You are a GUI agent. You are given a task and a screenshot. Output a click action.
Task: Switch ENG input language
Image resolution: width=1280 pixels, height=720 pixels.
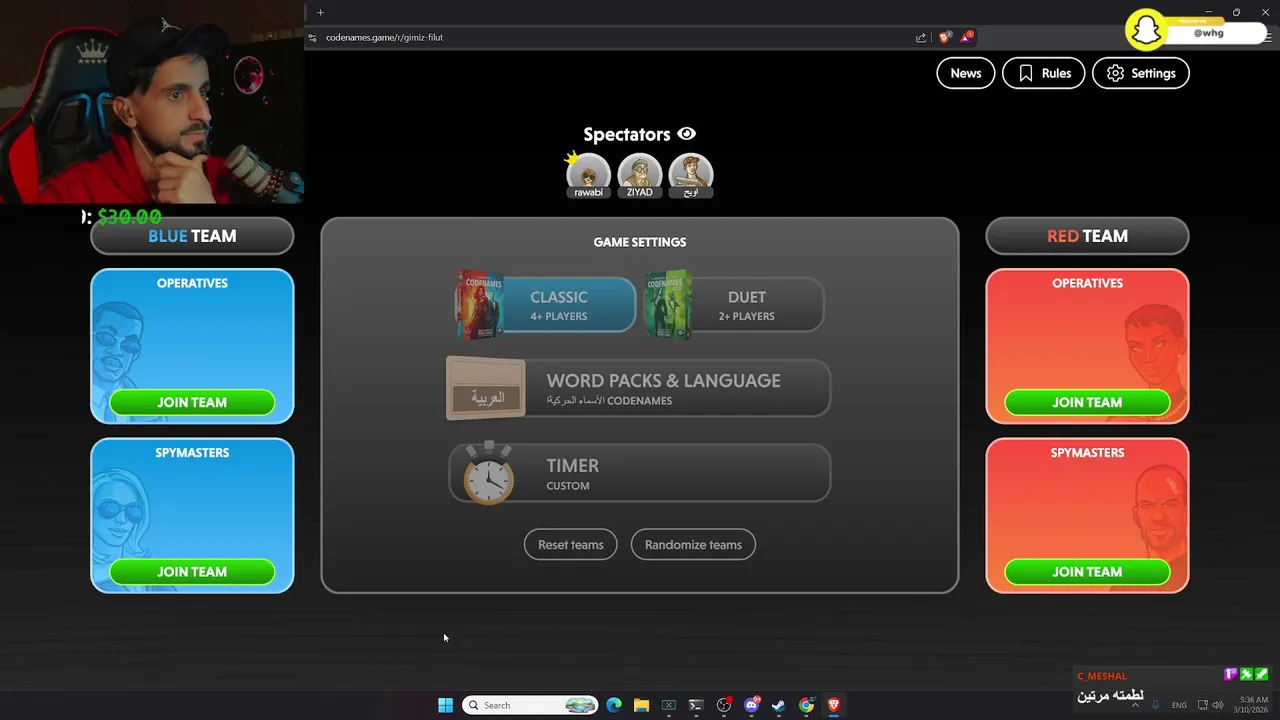click(1179, 705)
